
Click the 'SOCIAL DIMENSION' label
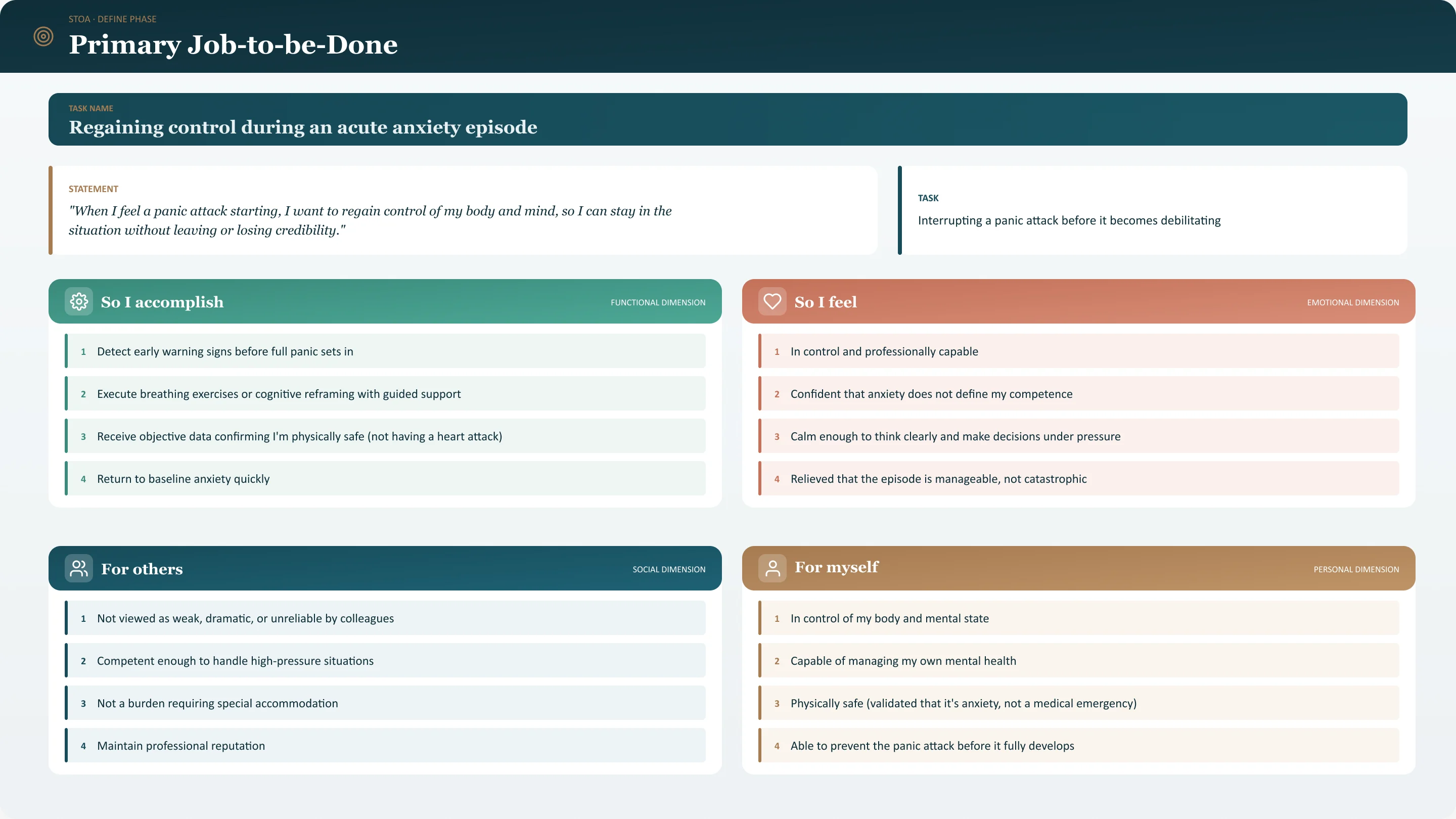[x=669, y=569]
